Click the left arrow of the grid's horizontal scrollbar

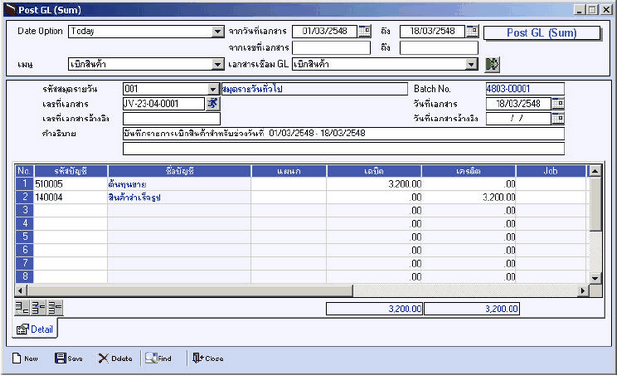(x=21, y=290)
